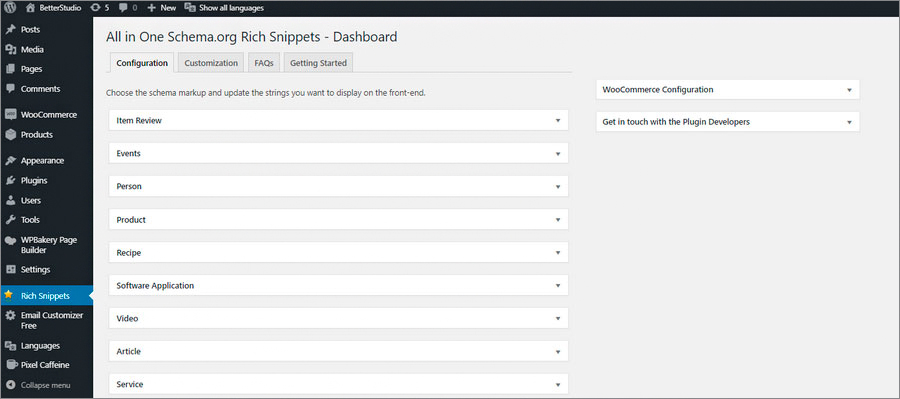Open the FAQs tab
Image resolution: width=900 pixels, height=399 pixels.
click(264, 63)
